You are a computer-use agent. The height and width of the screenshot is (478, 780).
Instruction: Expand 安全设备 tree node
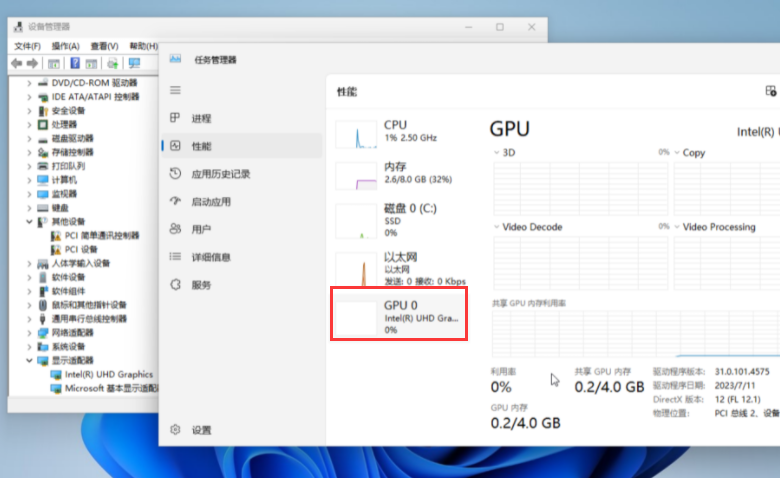(x=29, y=110)
